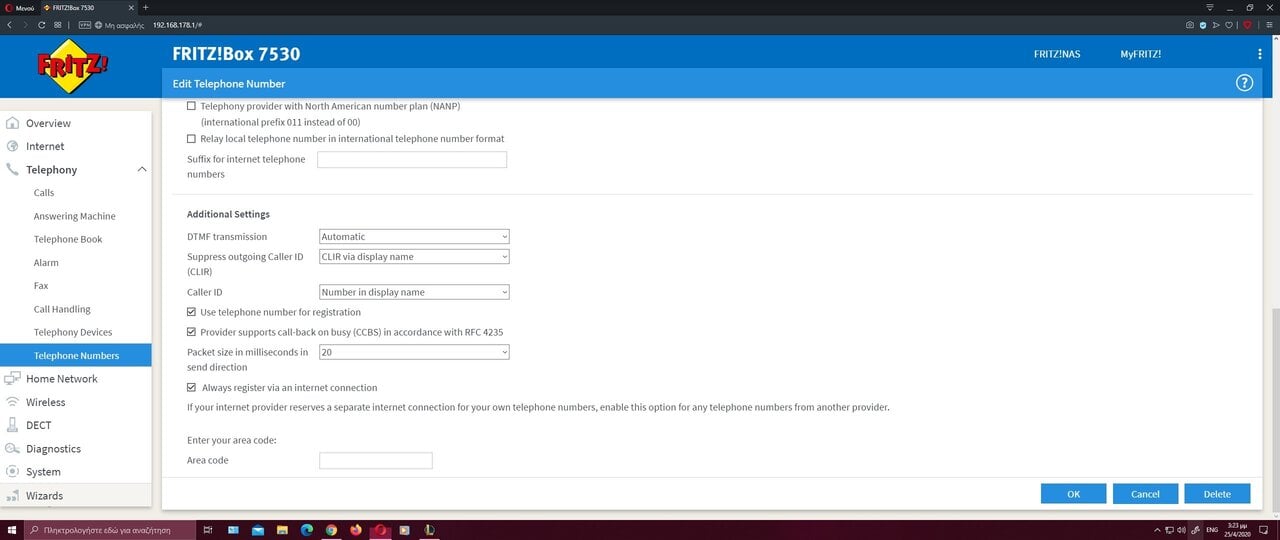
Task: Click the Cancel button
Action: pyautogui.click(x=1145, y=494)
